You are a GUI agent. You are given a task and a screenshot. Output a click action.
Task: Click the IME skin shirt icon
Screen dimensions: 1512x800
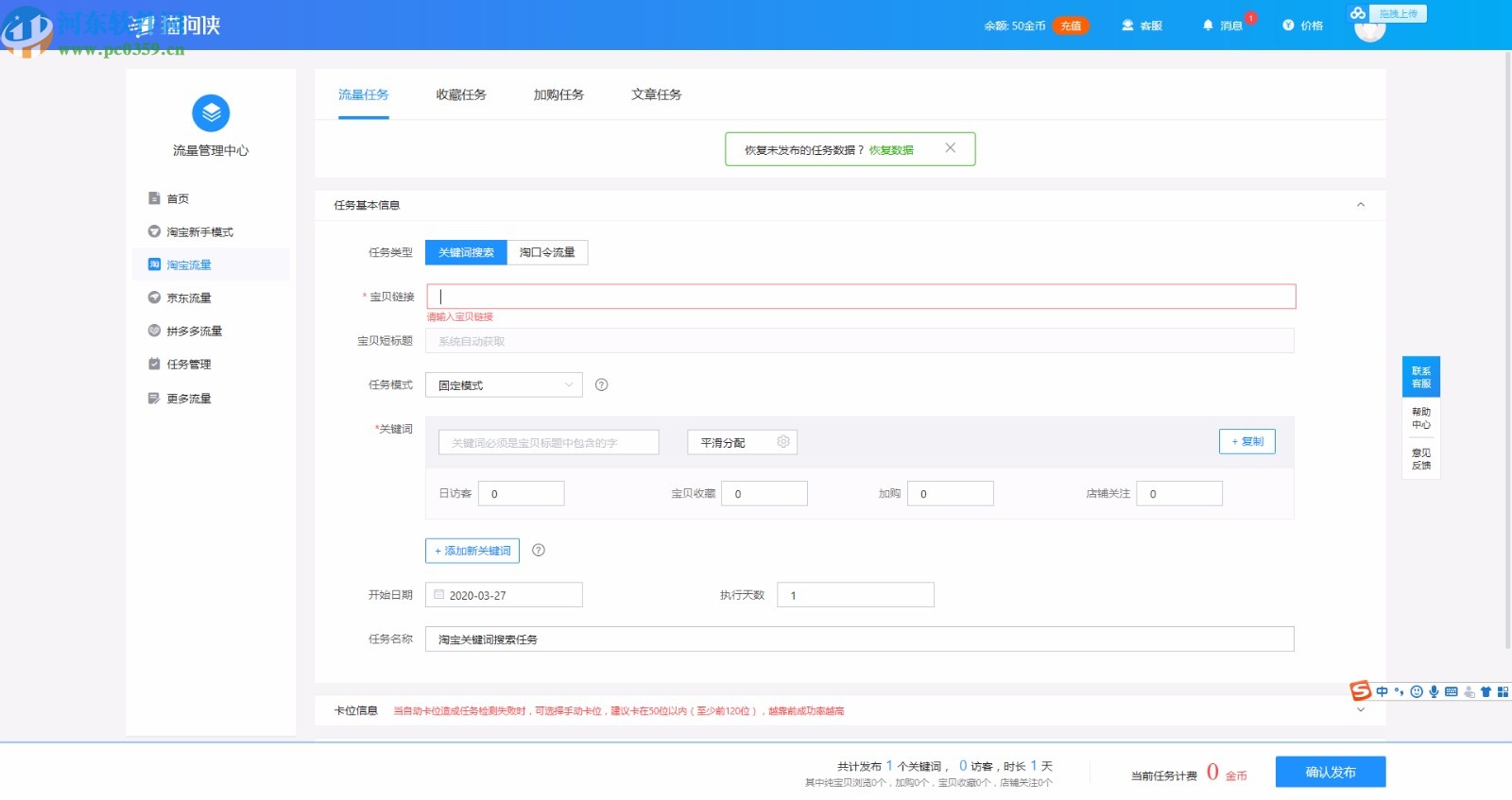(1486, 692)
